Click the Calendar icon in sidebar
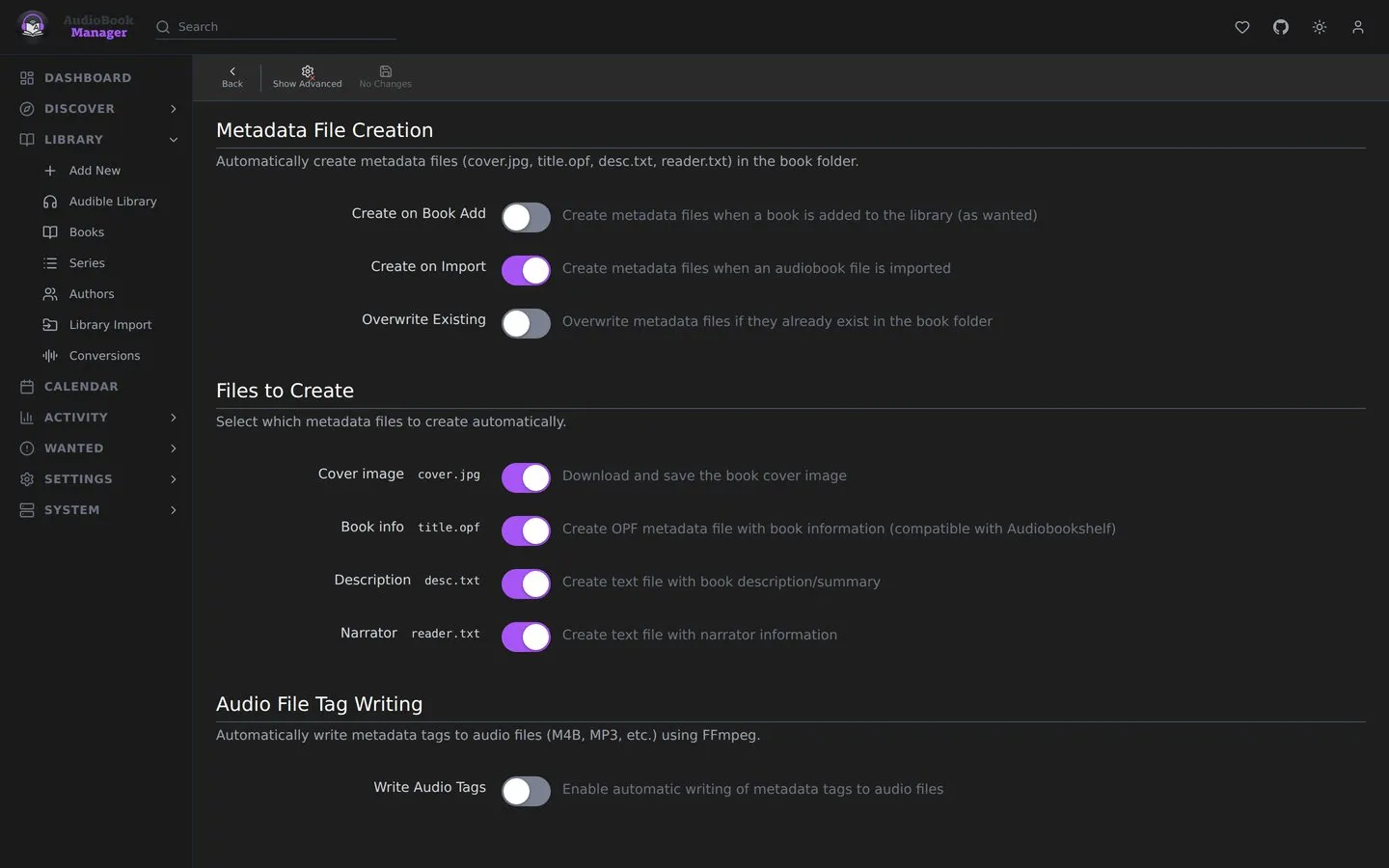The image size is (1389, 868). (27, 387)
